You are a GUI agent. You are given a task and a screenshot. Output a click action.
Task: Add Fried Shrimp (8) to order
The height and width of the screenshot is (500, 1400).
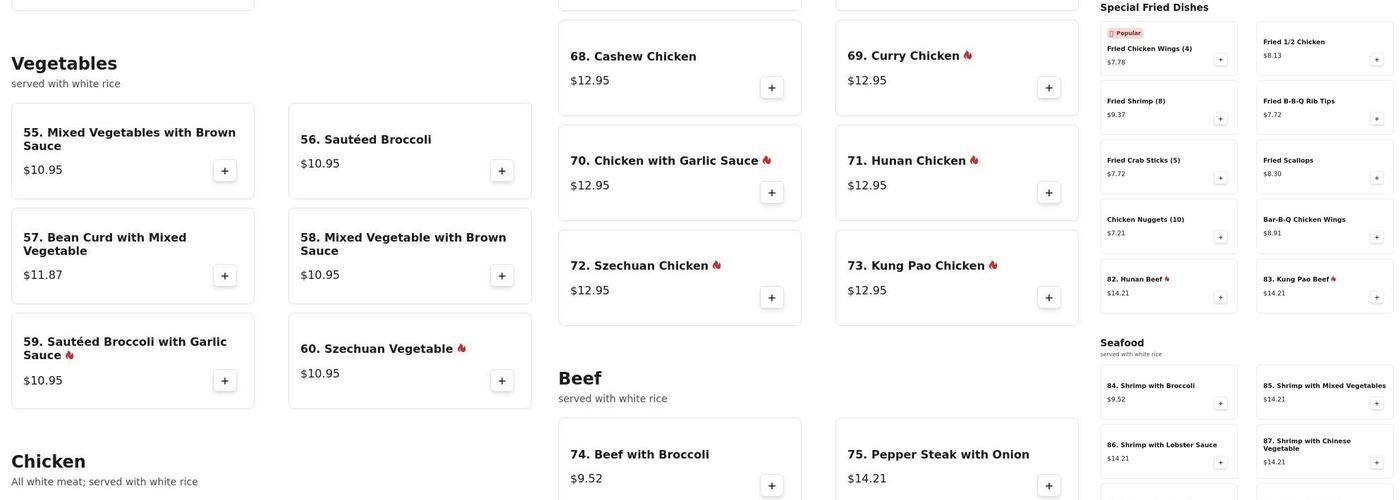click(1220, 119)
